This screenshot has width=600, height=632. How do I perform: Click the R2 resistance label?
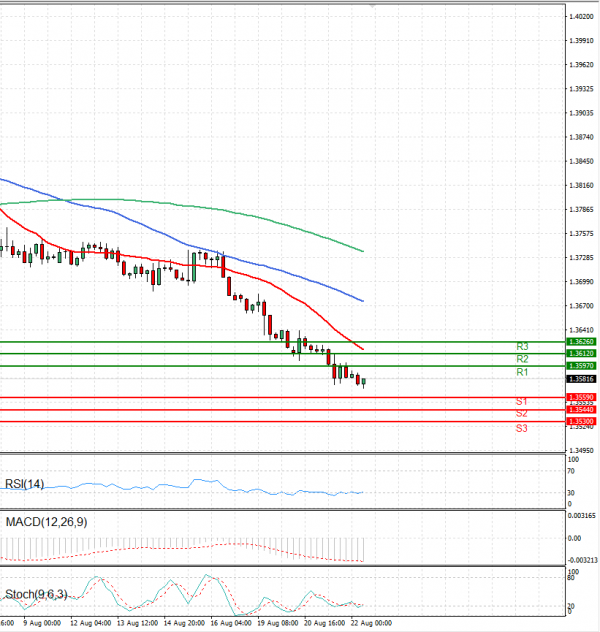(522, 359)
